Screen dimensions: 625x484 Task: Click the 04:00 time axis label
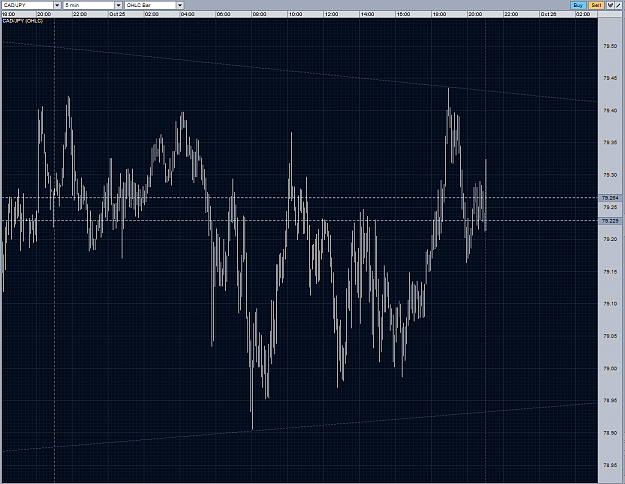point(188,14)
